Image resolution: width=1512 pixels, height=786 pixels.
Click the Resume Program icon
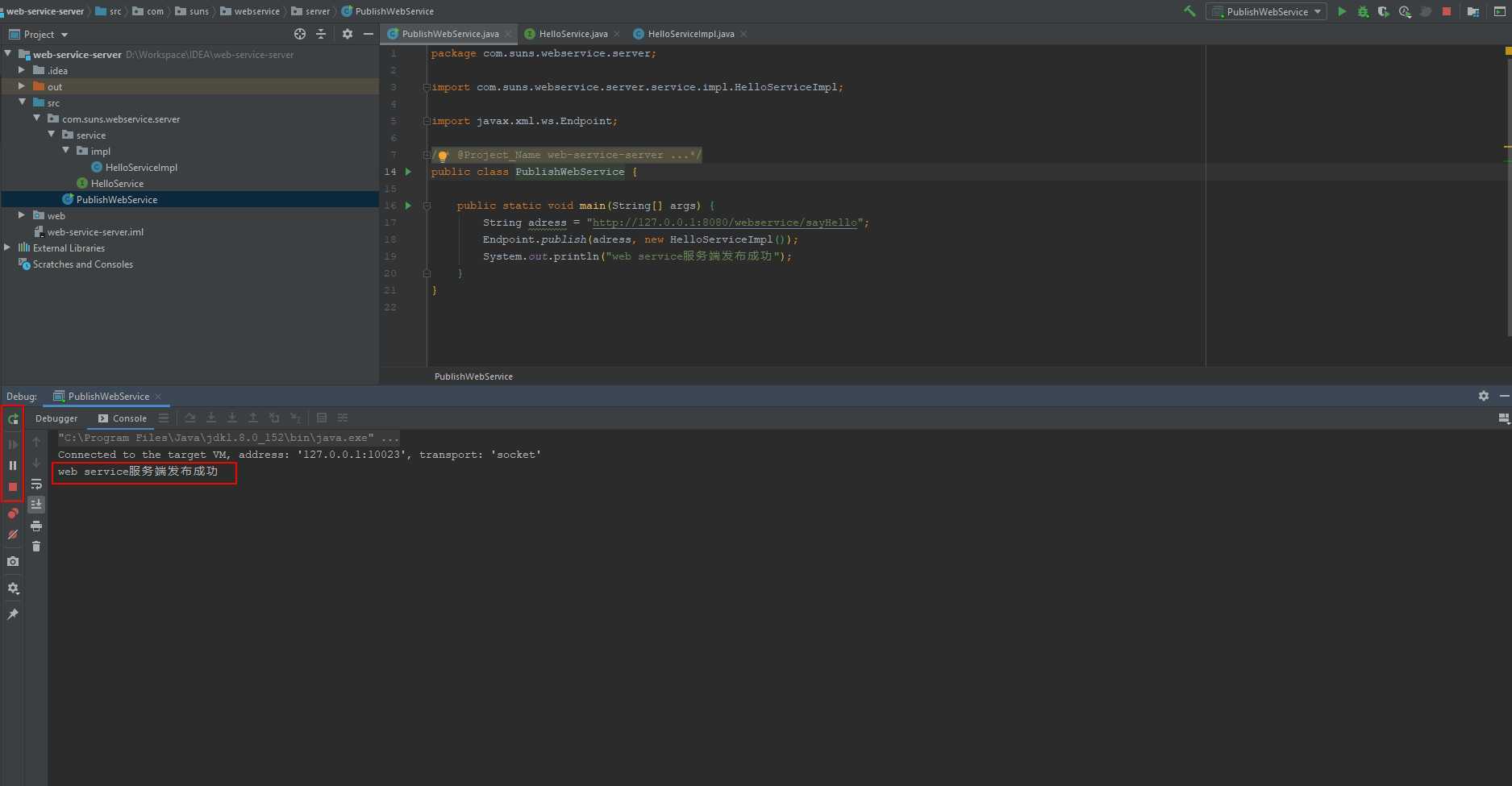point(13,444)
